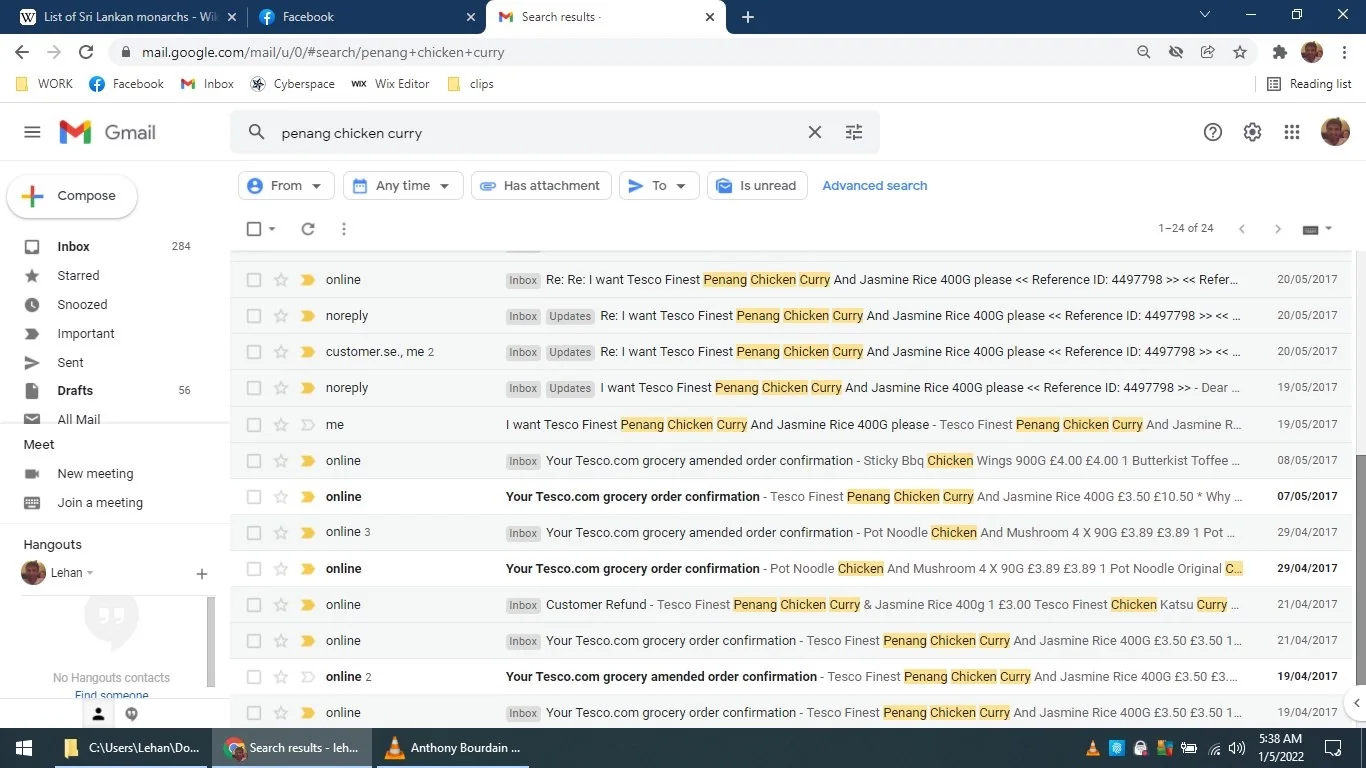This screenshot has width=1366, height=768.
Task: Open the Any time date filter
Action: coord(403,186)
